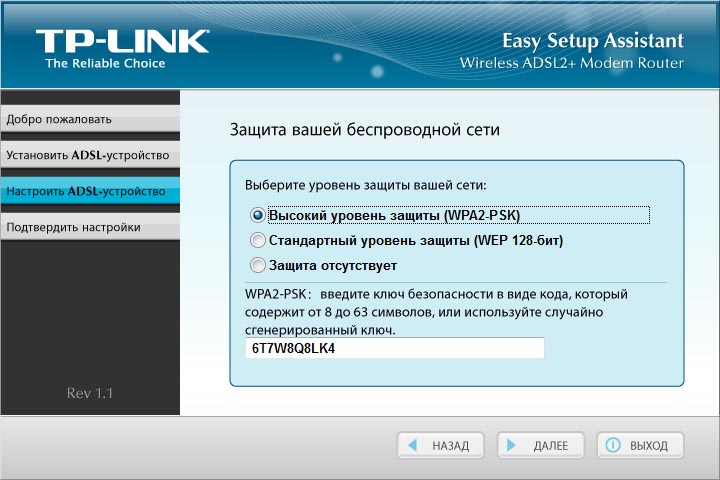The width and height of the screenshot is (720, 480).
Task: Select the WEP 128-бит standard security radio
Action: click(x=258, y=240)
